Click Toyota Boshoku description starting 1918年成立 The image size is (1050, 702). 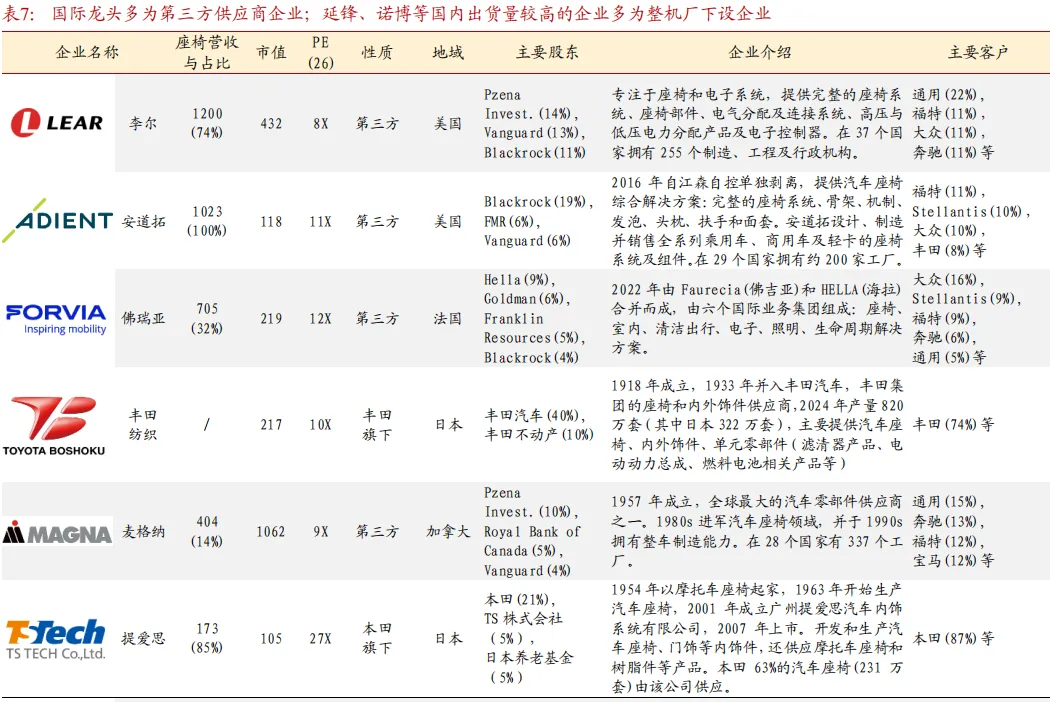[x=757, y=425]
